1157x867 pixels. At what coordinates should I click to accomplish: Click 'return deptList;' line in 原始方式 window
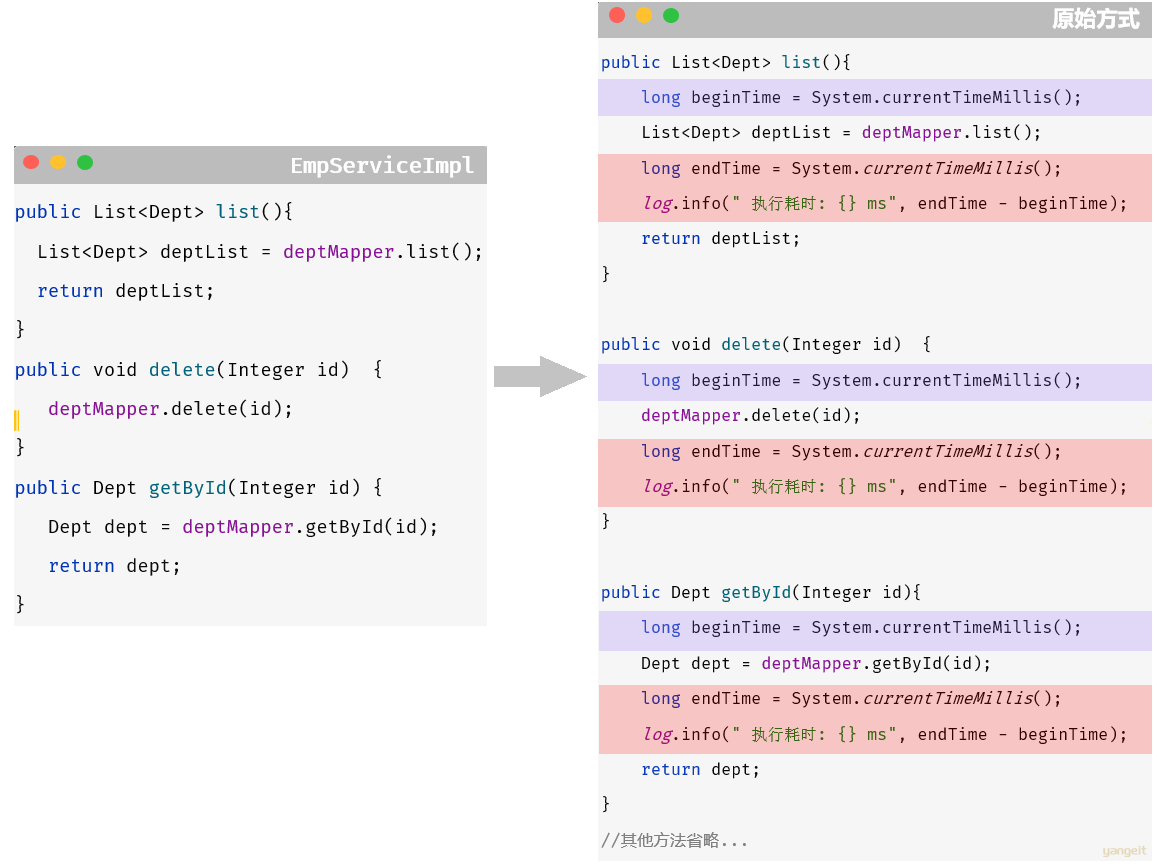pos(720,238)
